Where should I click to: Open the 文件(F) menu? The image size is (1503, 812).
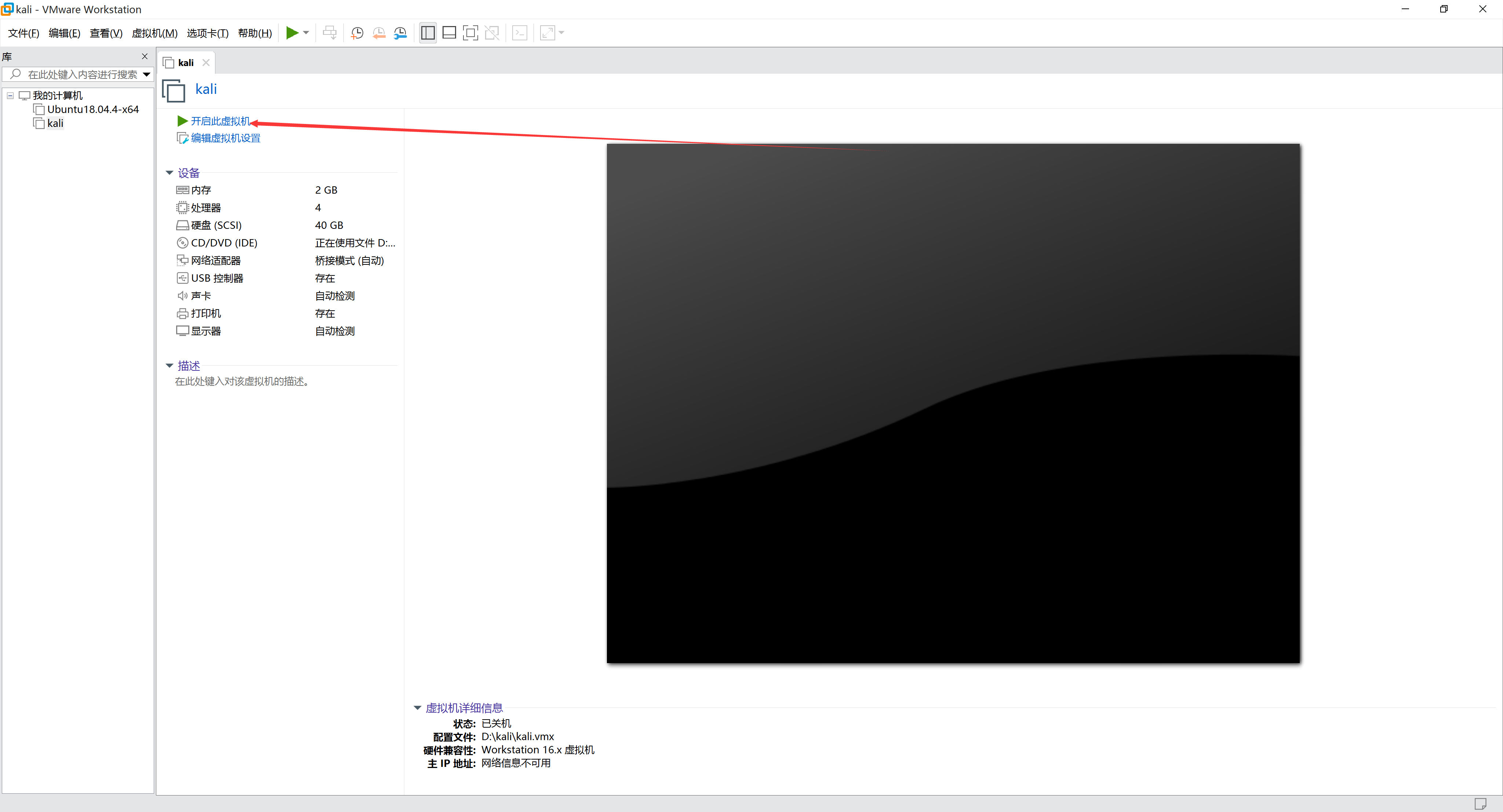coord(23,33)
